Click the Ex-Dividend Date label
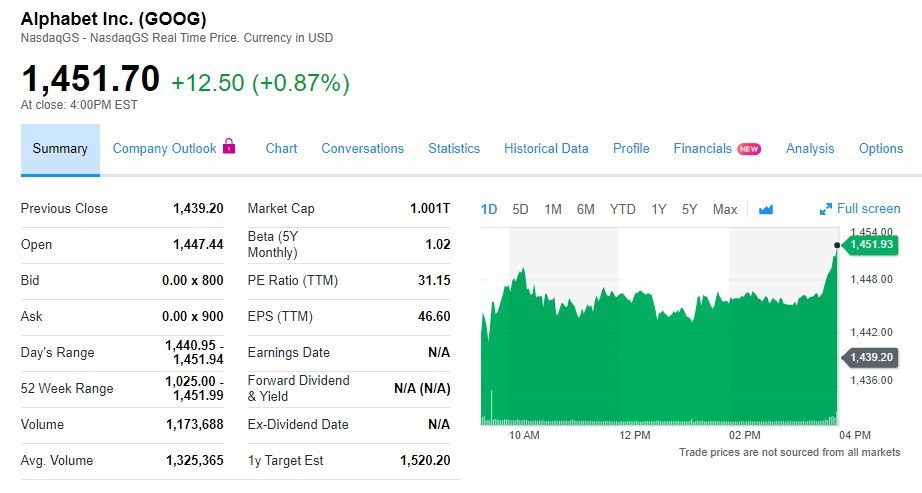This screenshot has height=493, width=922. pos(298,424)
